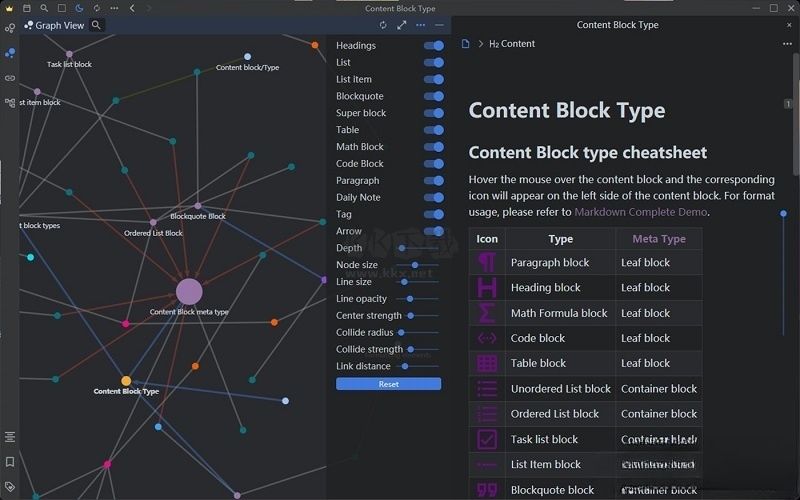Toggle the Table switch
Viewport: 800px width, 500px height.
434,130
